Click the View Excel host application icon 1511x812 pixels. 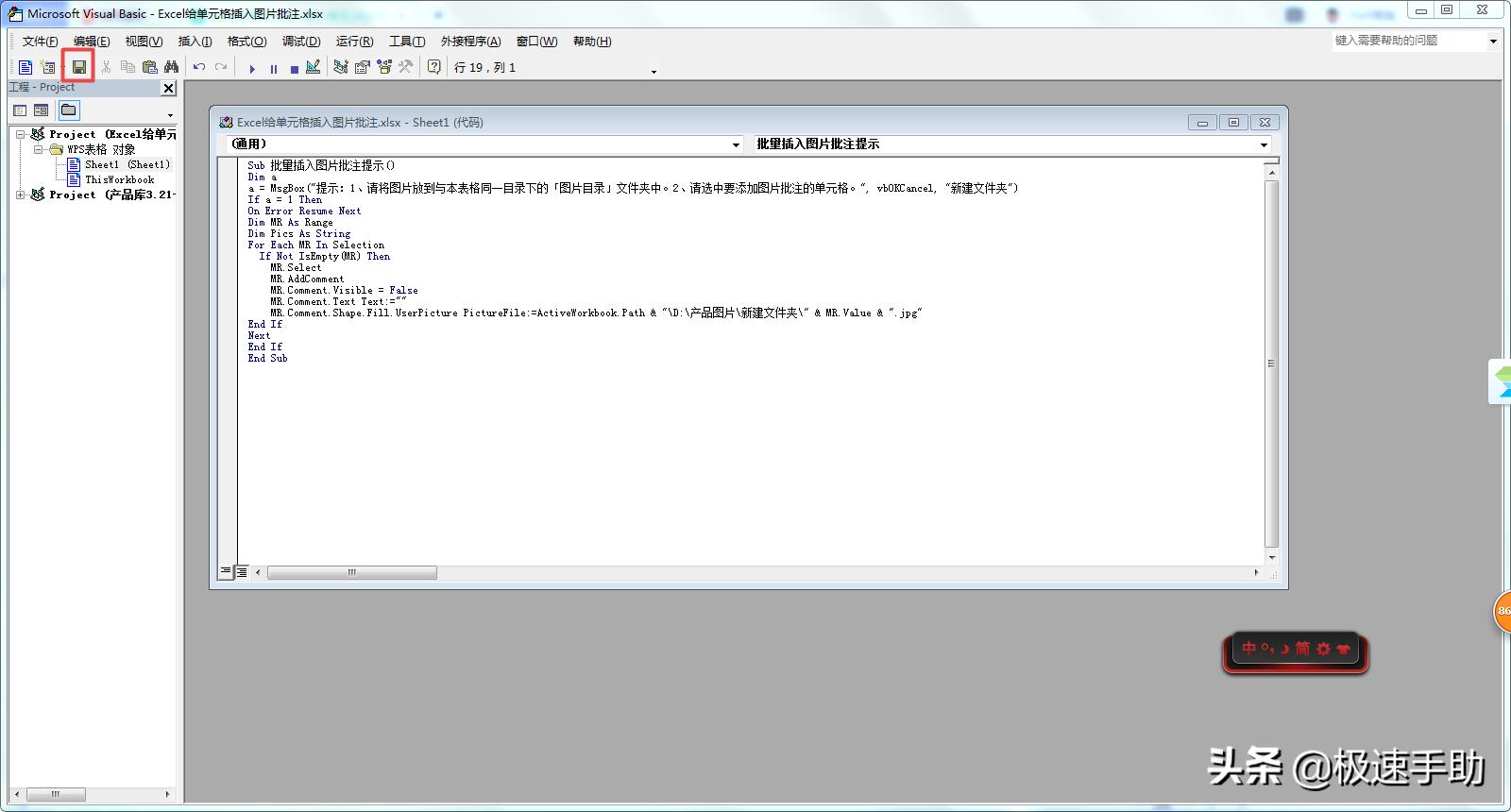(25, 67)
